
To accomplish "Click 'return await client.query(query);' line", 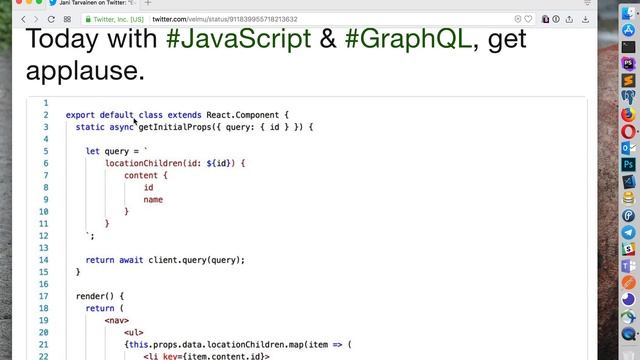I will click(165, 260).
